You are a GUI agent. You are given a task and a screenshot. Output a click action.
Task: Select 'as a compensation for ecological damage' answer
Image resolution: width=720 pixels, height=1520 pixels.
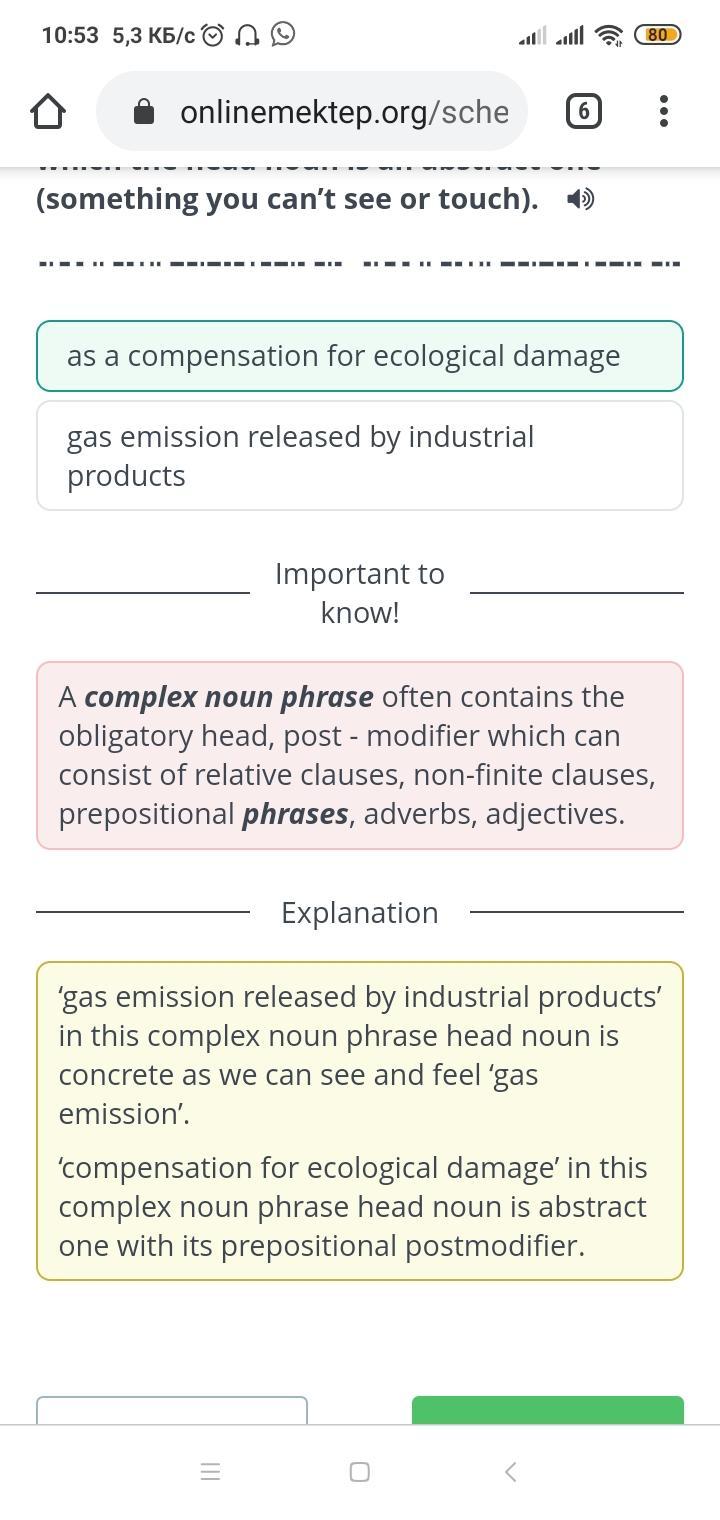360,356
